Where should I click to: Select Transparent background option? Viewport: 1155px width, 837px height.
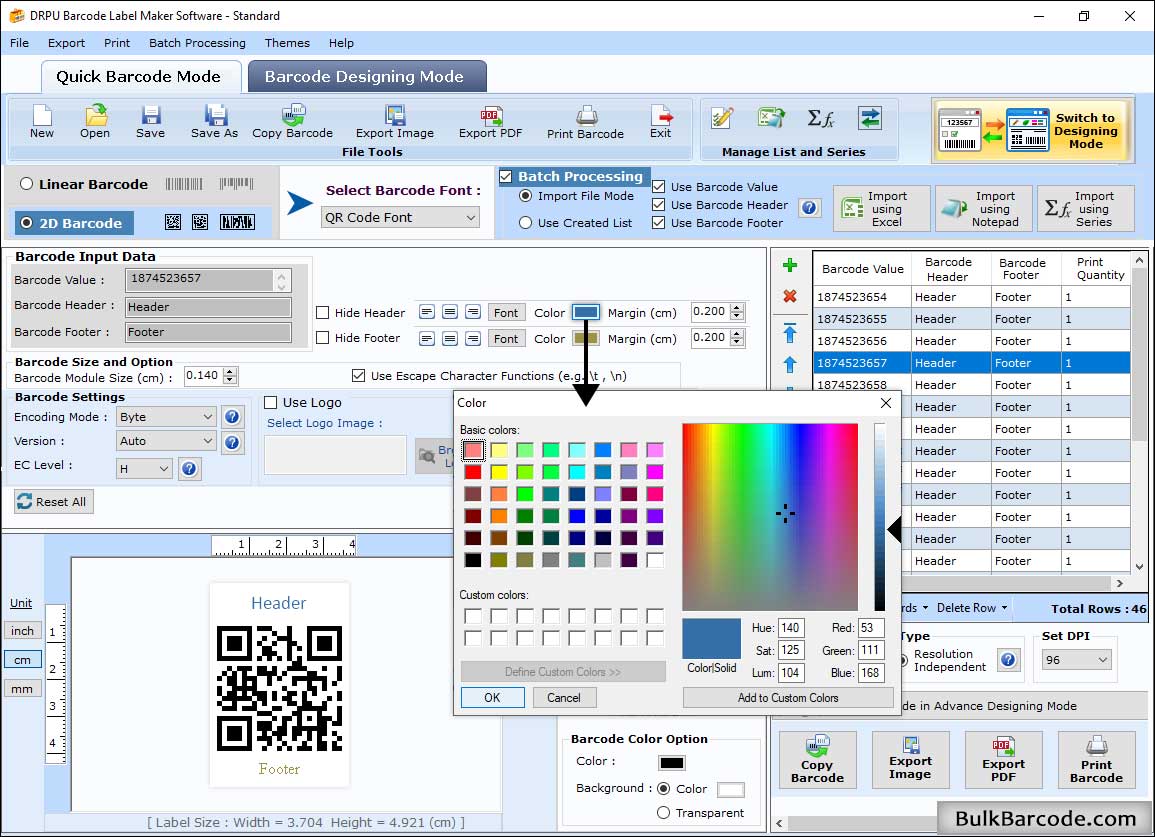(663, 813)
